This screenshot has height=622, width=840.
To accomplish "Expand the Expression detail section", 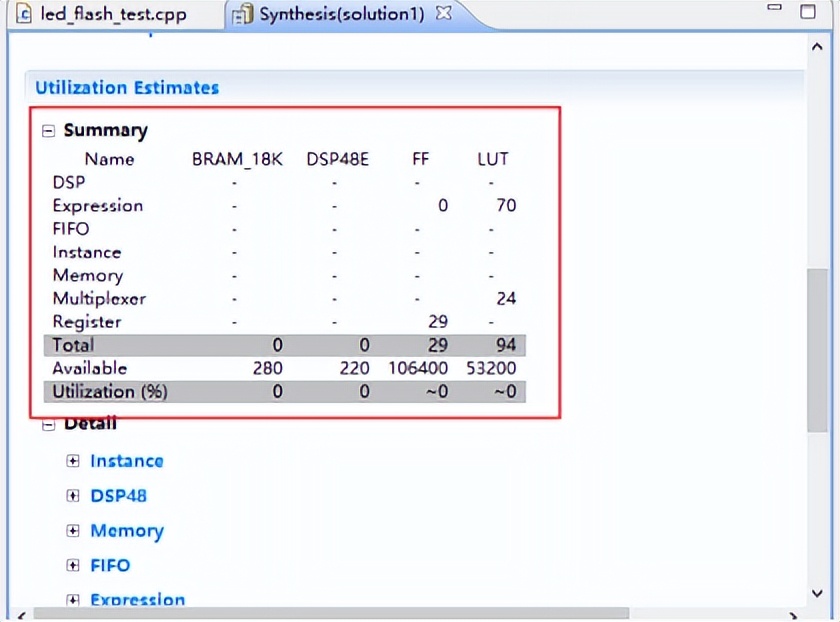I will coord(73,600).
